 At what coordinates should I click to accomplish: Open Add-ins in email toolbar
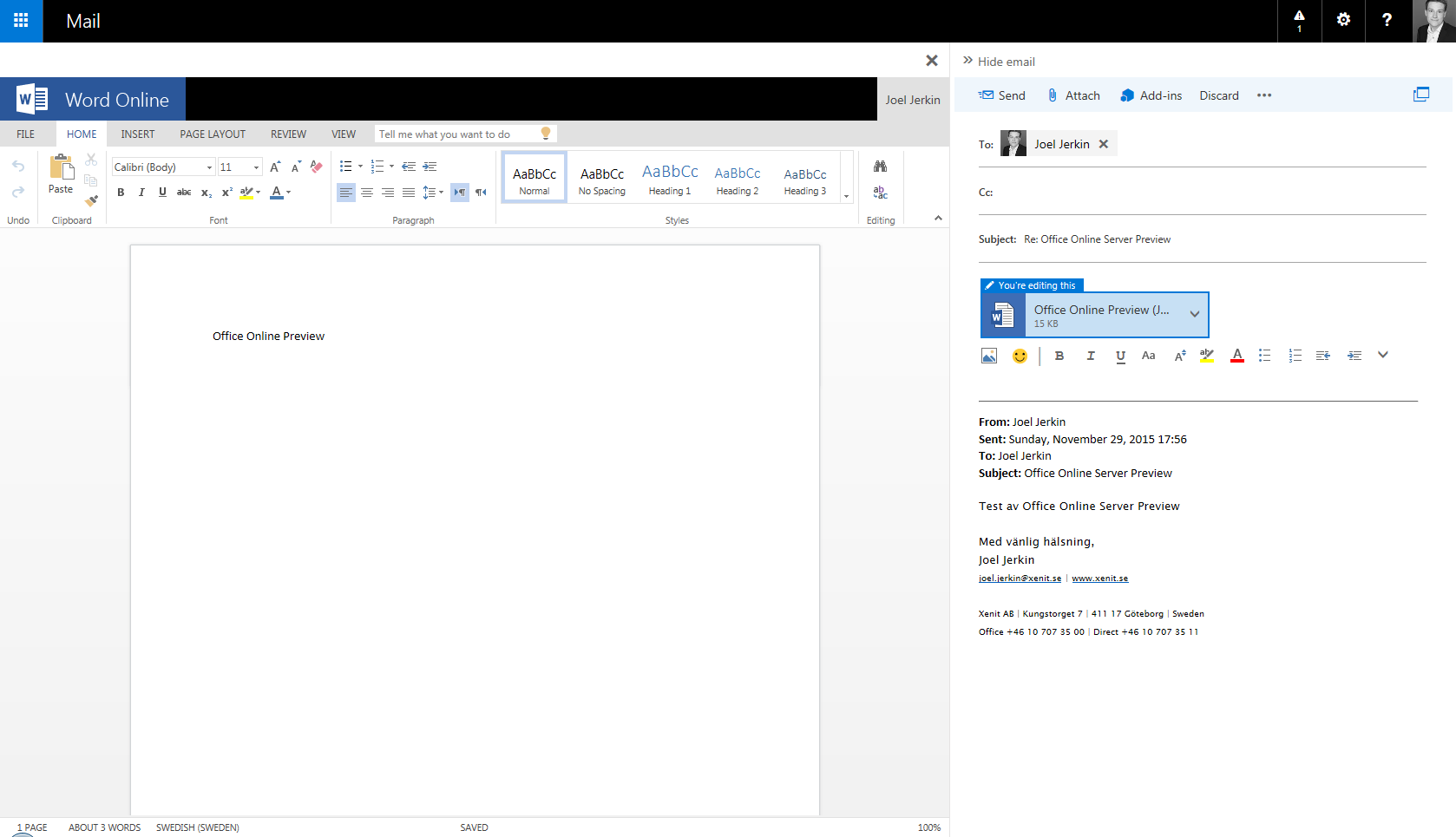(x=1151, y=95)
